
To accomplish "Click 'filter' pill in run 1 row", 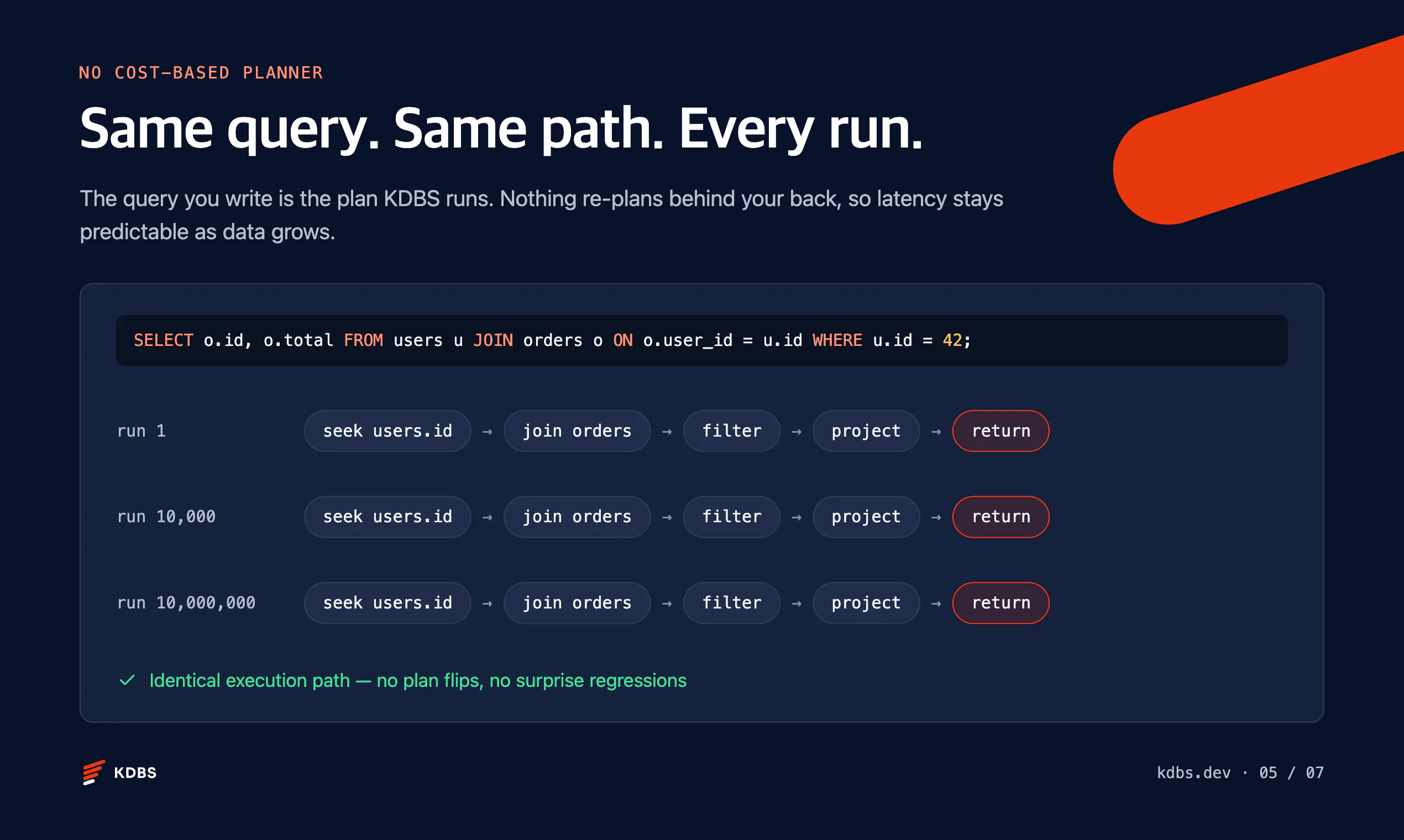I will click(731, 431).
